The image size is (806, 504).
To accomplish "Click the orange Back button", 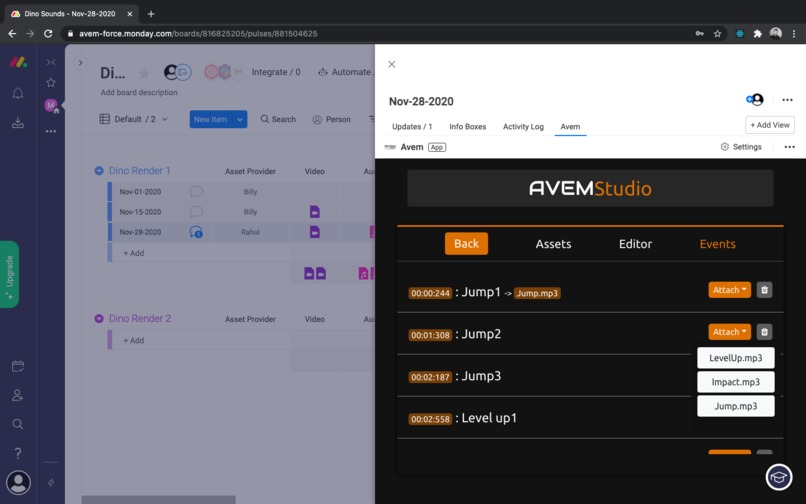I will (466, 244).
